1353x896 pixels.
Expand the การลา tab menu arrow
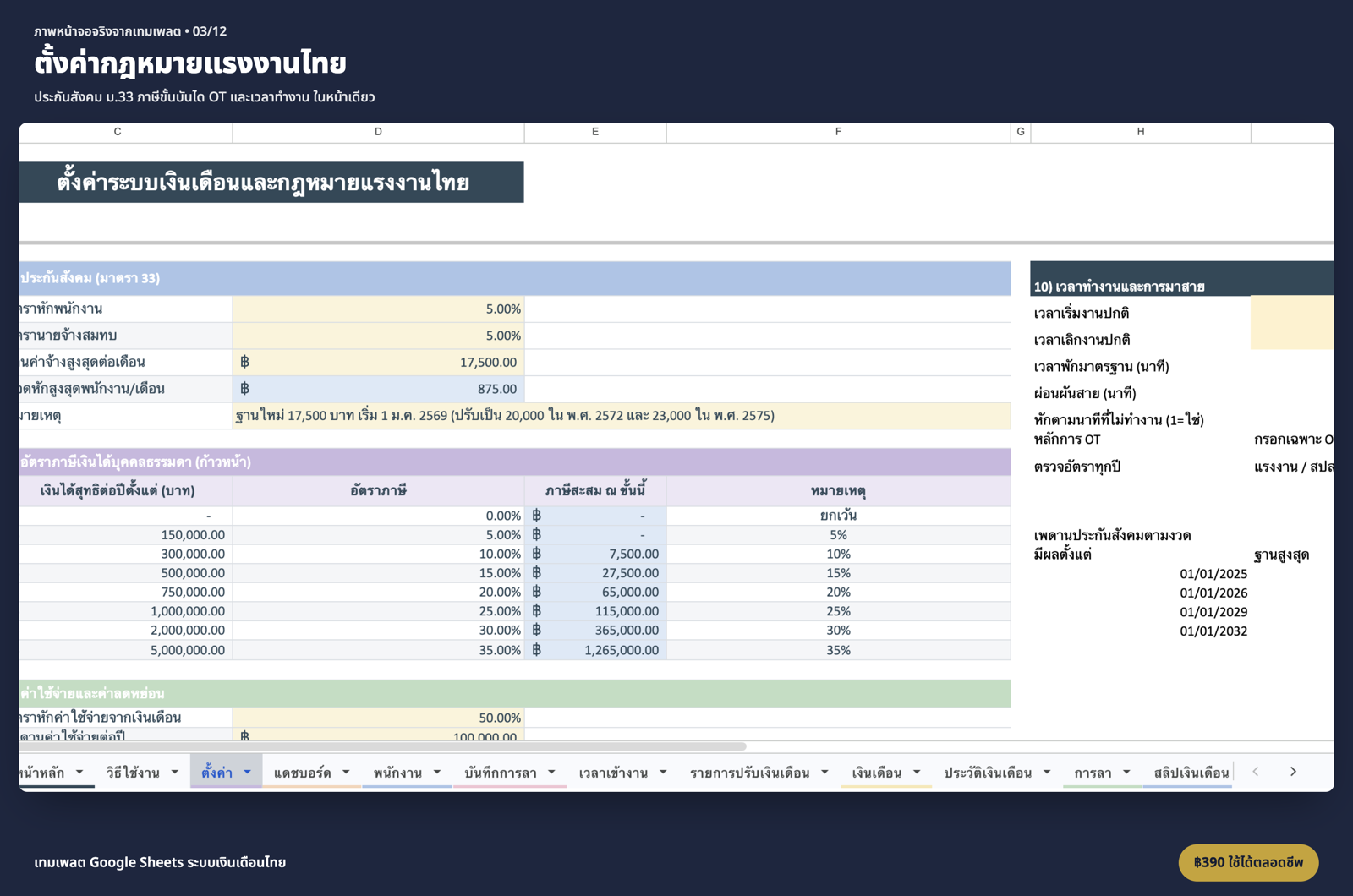[x=1126, y=772]
